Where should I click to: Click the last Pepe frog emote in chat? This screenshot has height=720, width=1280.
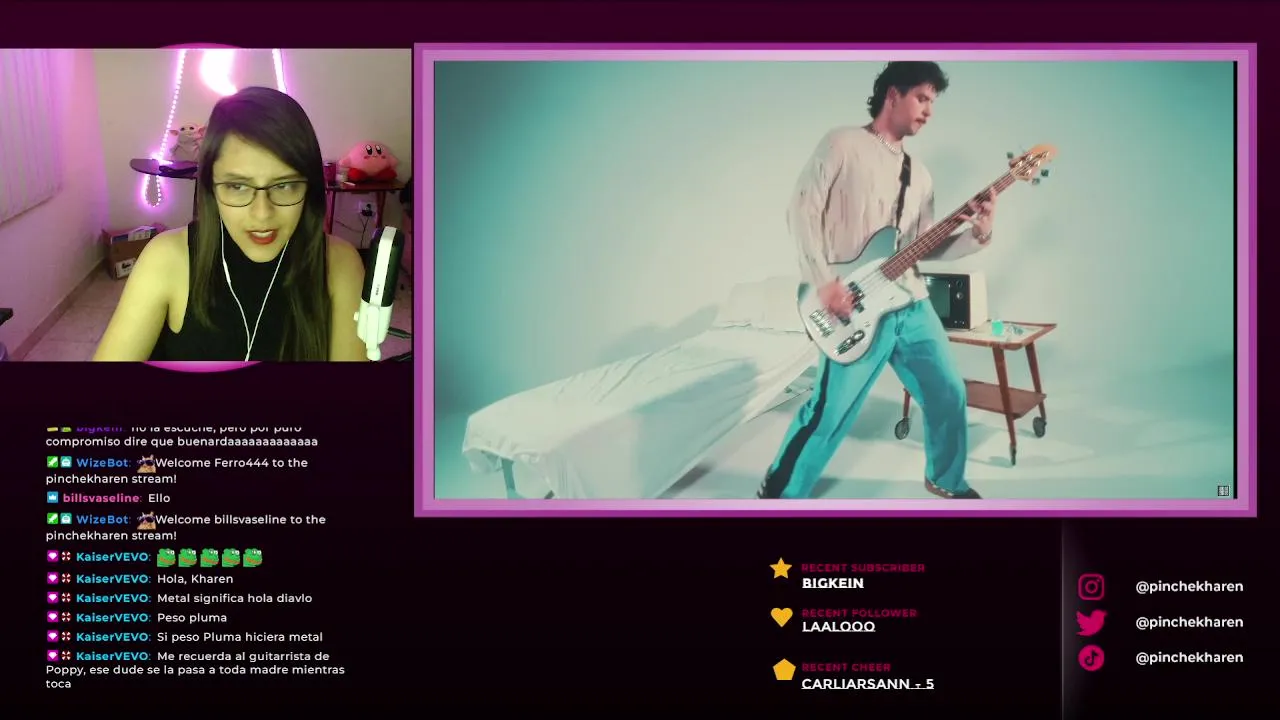[253, 557]
